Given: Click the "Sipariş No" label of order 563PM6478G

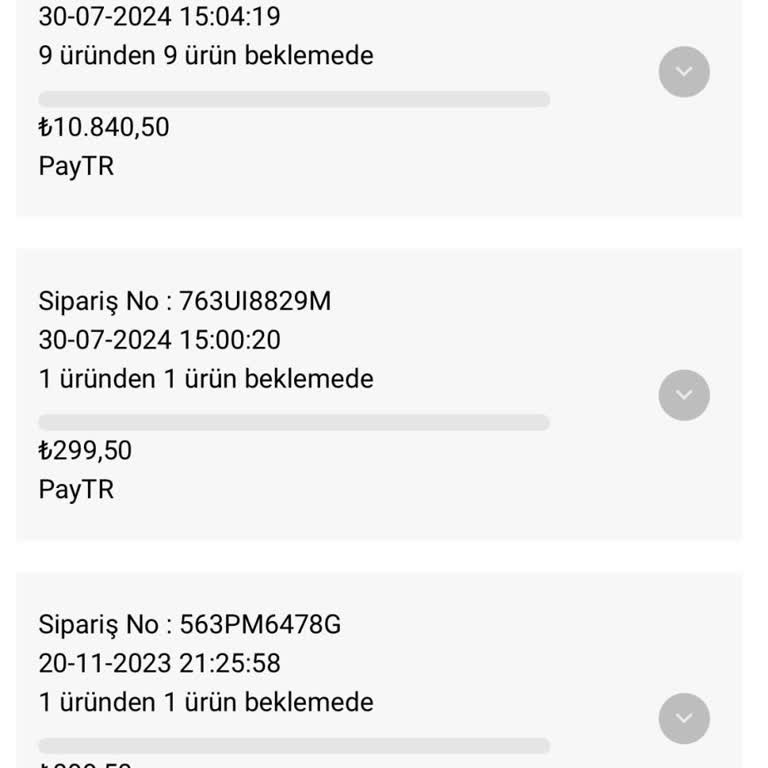Looking at the screenshot, I should (98, 625).
